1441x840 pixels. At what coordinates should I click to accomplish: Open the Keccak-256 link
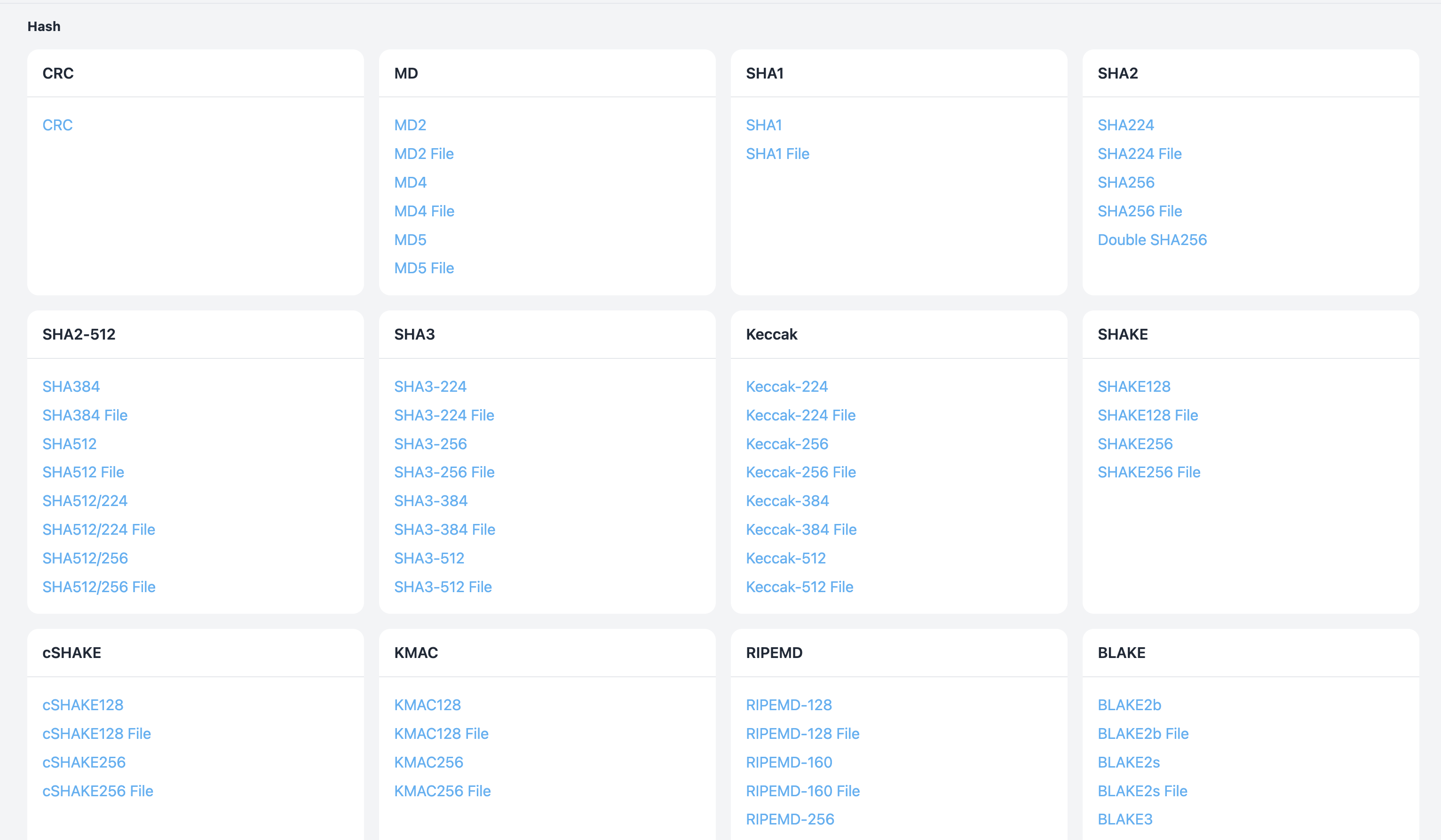pyautogui.click(x=787, y=444)
